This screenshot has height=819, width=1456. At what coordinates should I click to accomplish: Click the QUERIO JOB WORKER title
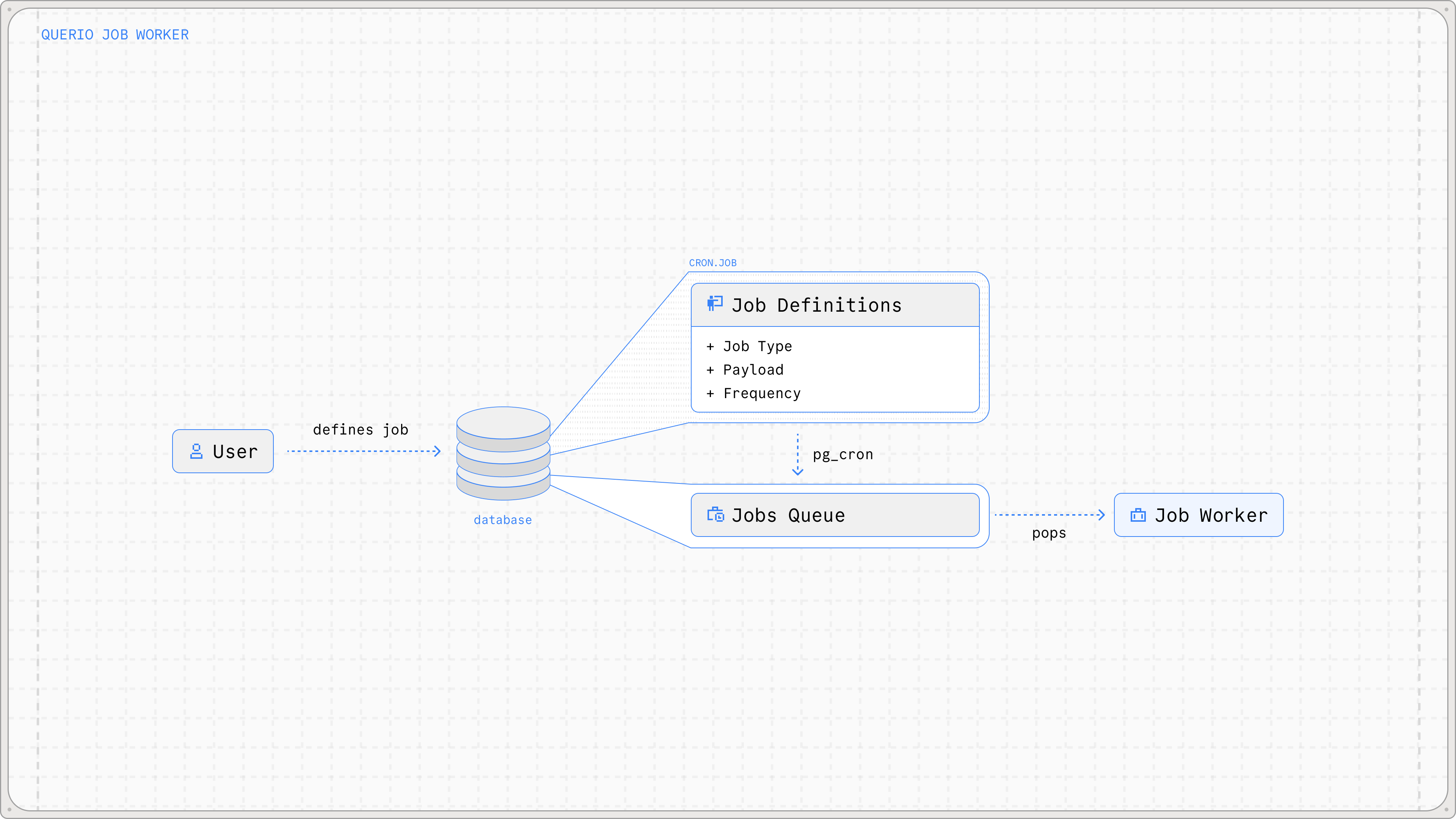point(115,35)
